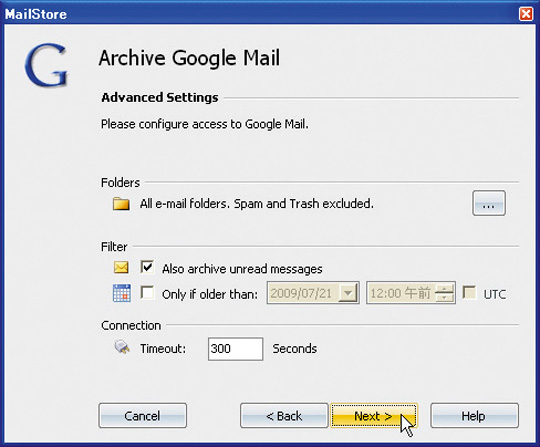Click the Google Mail G logo

pos(46,64)
